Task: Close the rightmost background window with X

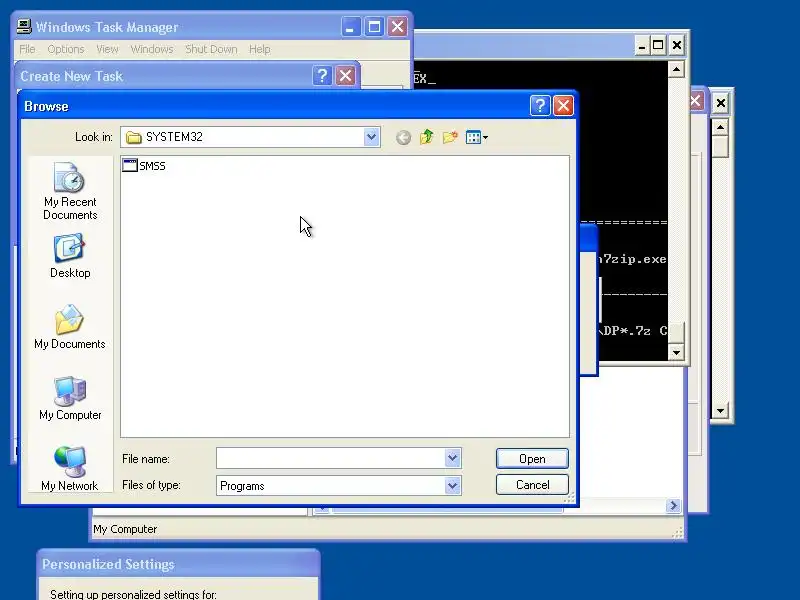Action: (x=720, y=104)
